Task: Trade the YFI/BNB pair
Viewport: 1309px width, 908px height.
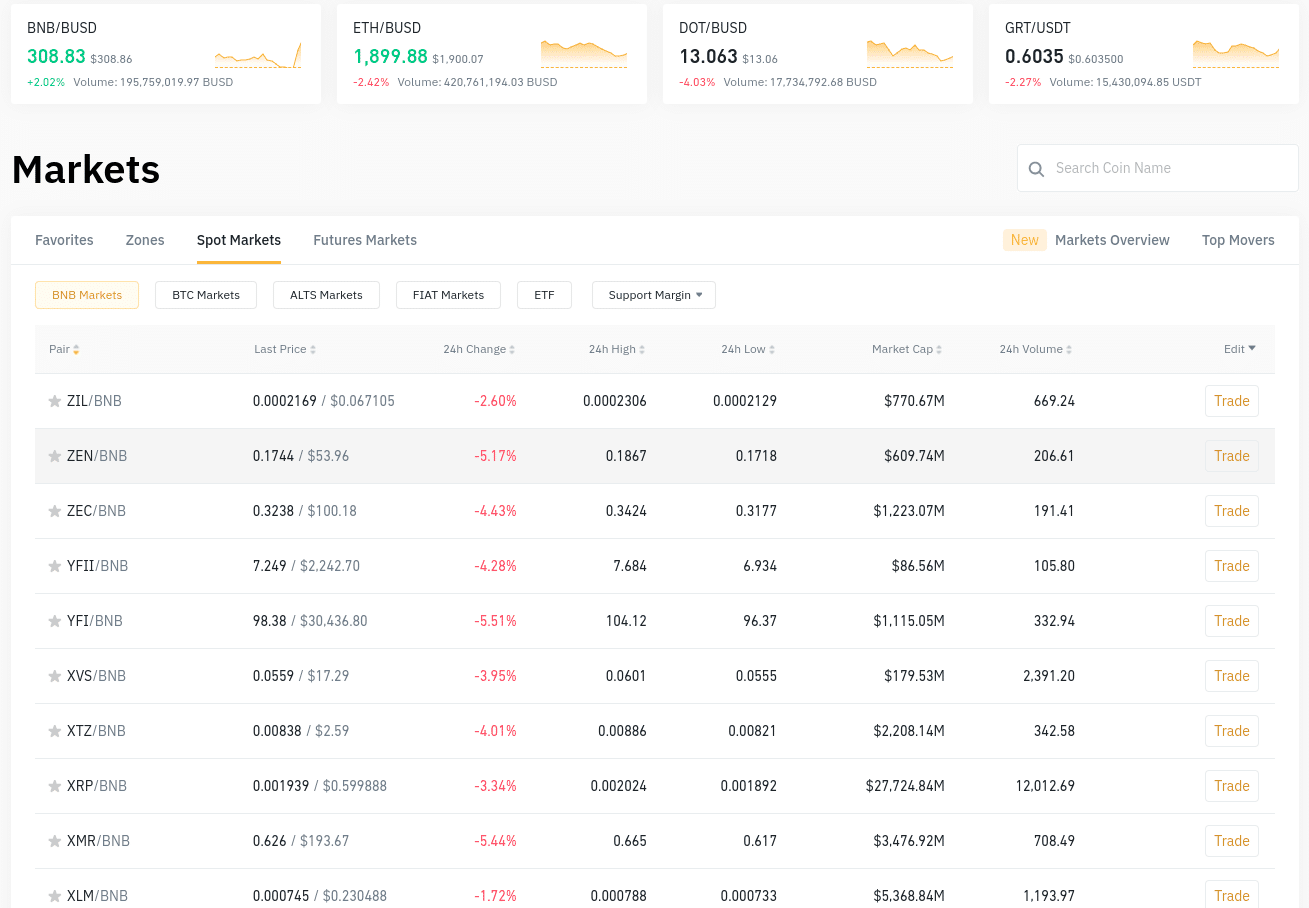Action: (x=1232, y=621)
